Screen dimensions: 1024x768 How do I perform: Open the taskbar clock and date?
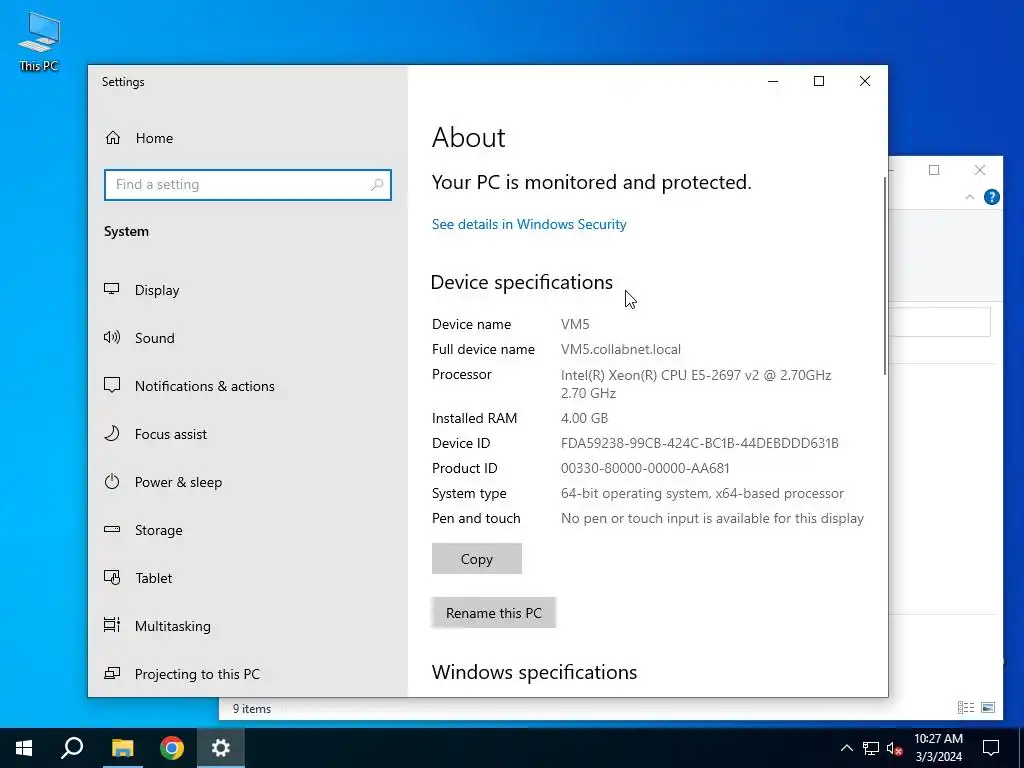click(x=938, y=748)
